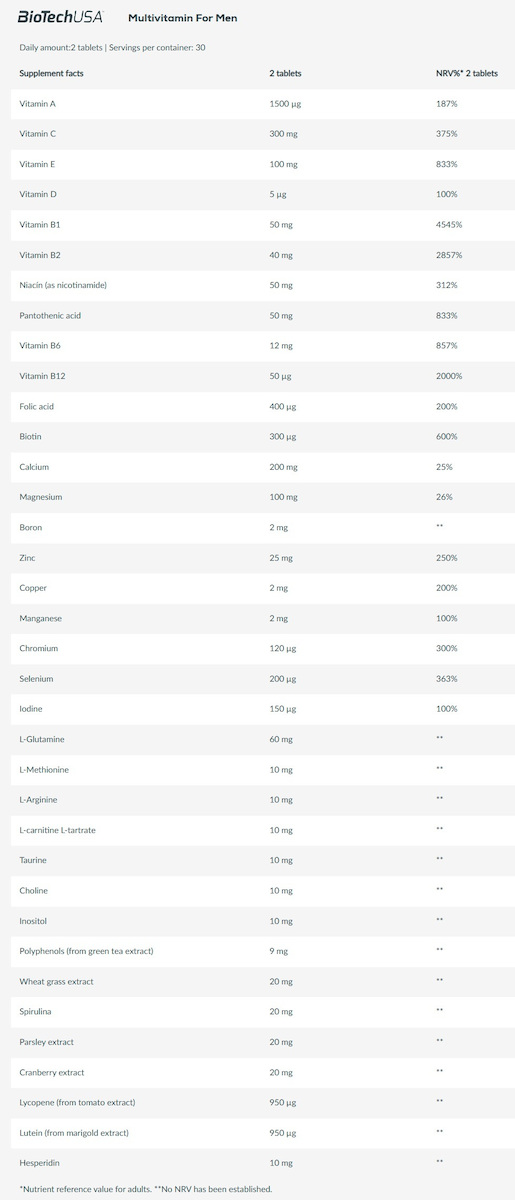Click the Selenium row label
Screen dimensions: 515x1200
click(36, 679)
